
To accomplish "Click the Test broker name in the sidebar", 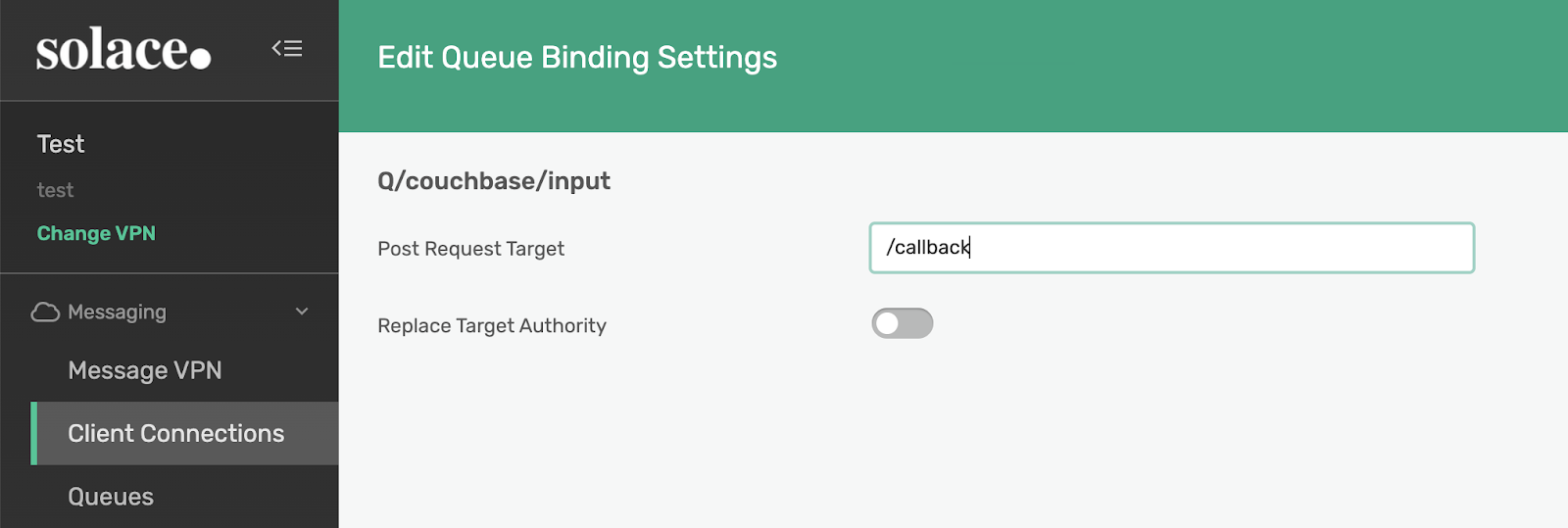I will coord(61,144).
